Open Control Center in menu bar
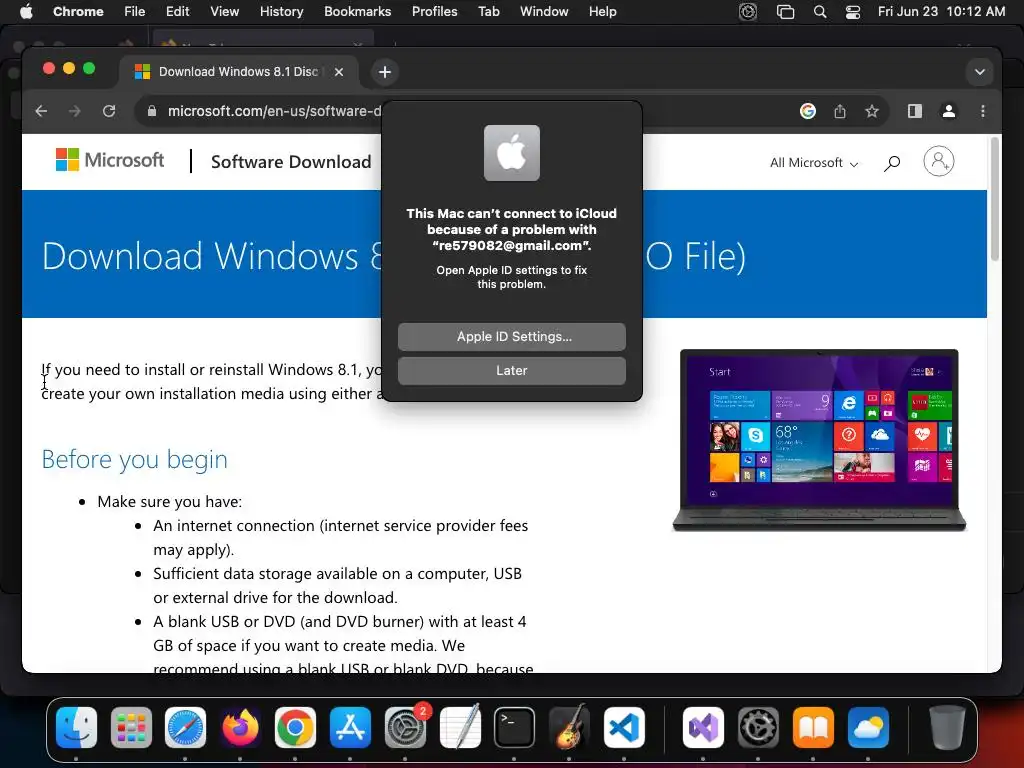Screen dimensions: 1024x768 point(852,12)
